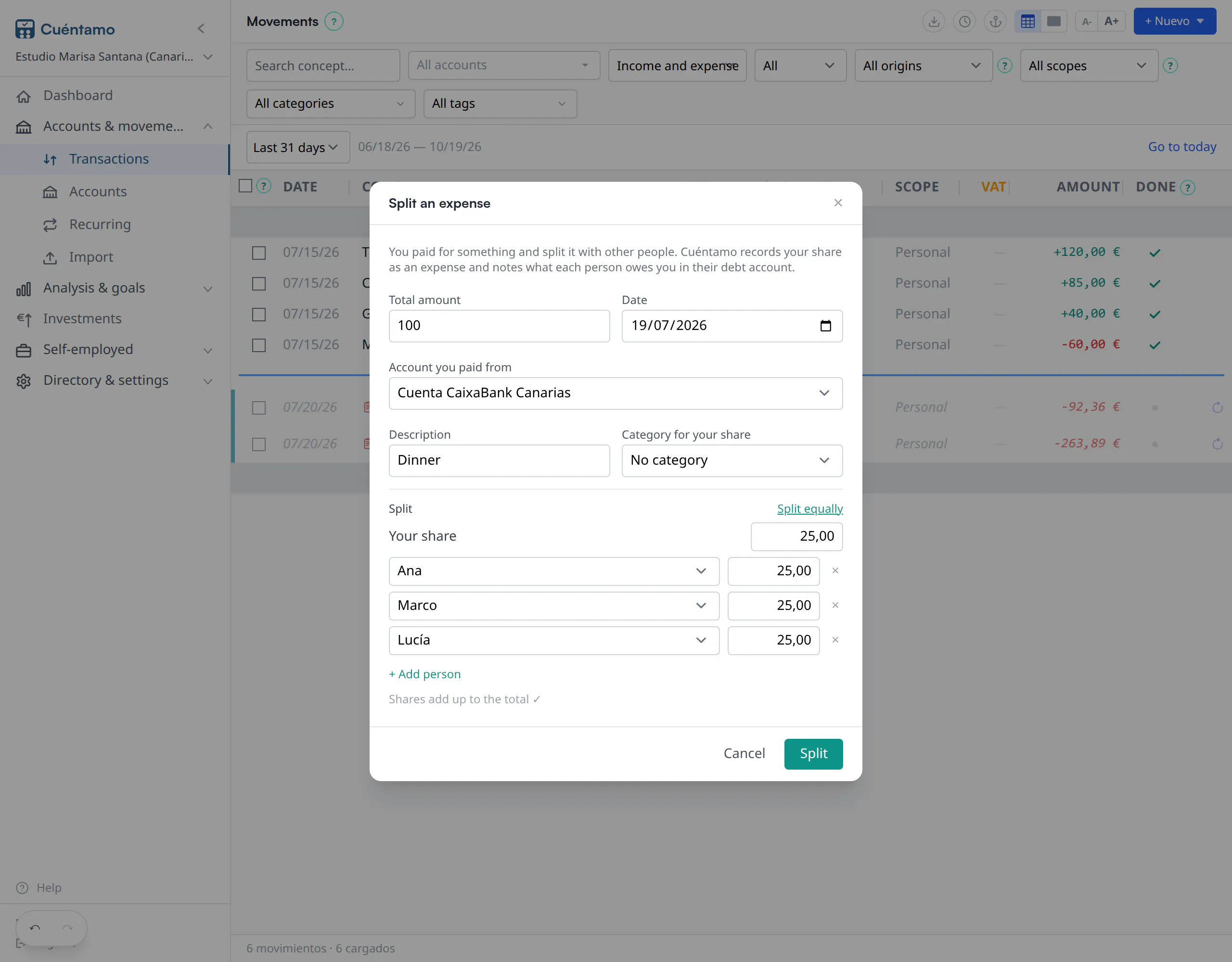
Task: Open the All tags filter dropdown
Action: [500, 104]
